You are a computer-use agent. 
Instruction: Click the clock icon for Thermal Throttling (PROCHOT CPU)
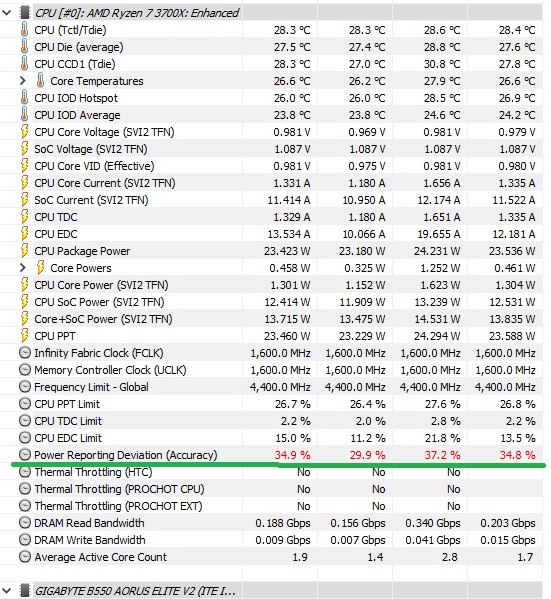[x=25, y=489]
